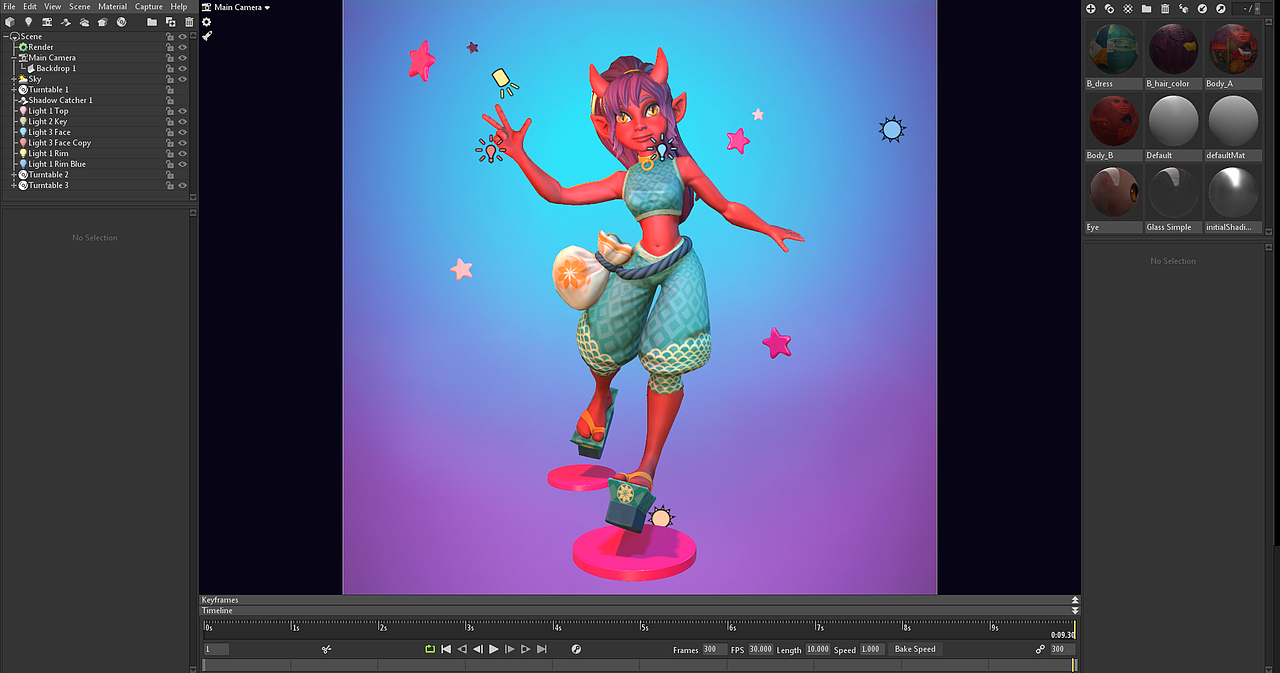This screenshot has width=1280, height=673.
Task: Play the animation
Action: point(494,649)
